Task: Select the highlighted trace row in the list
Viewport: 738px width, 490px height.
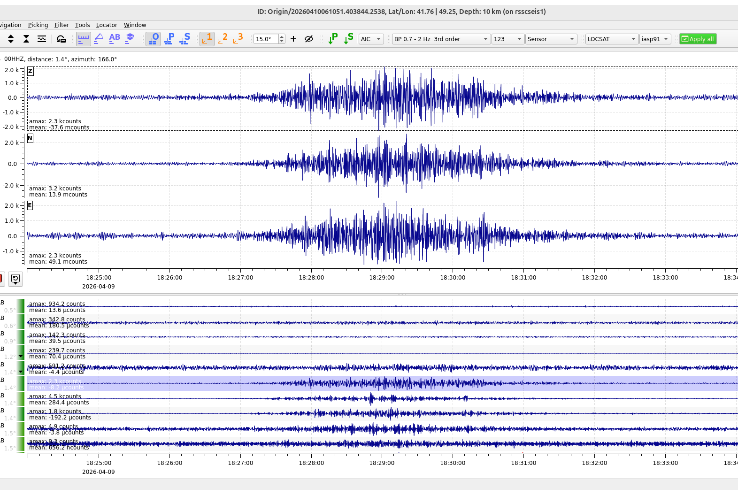Action: tap(382, 384)
